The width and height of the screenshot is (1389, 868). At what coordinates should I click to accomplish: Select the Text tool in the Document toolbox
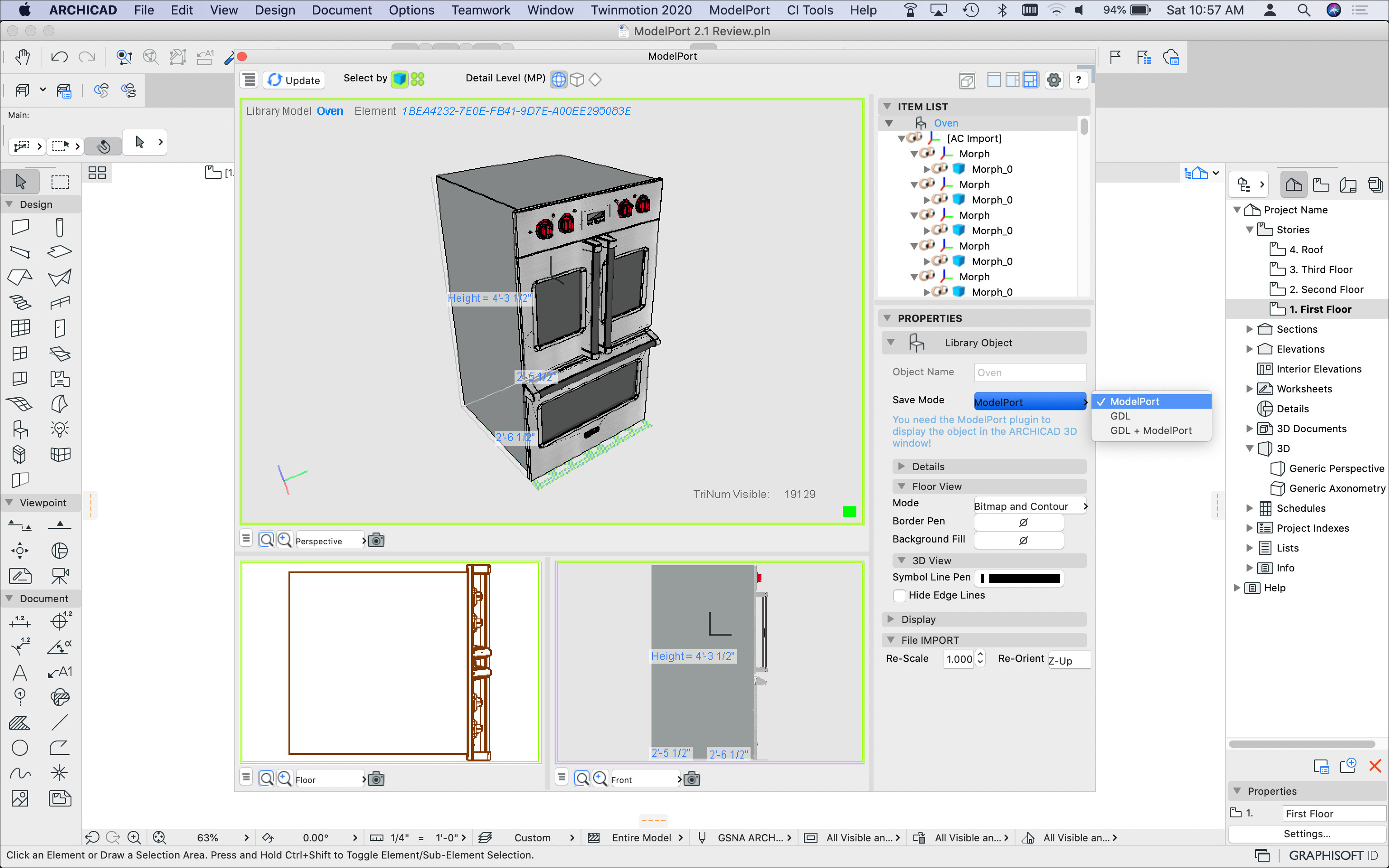(20, 672)
